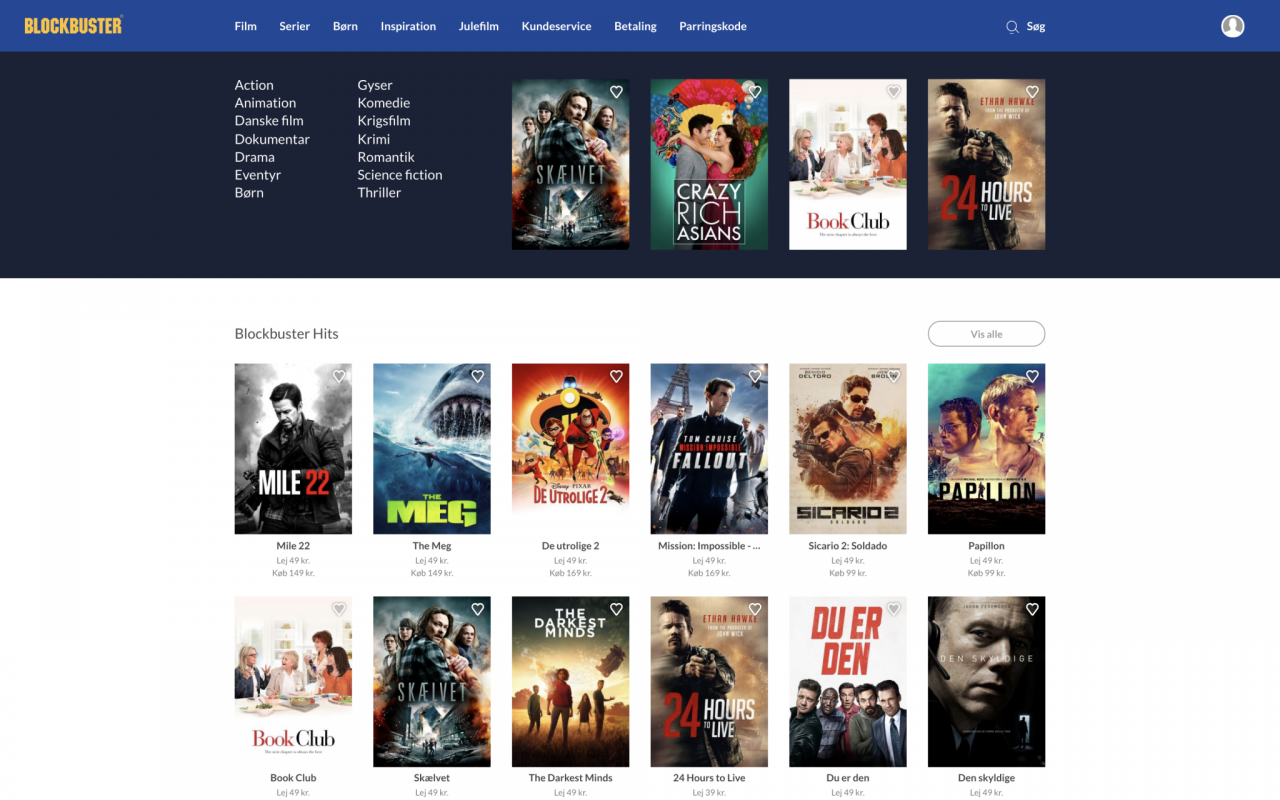1280x800 pixels.
Task: Browse the Krimi genre
Action: (x=374, y=139)
